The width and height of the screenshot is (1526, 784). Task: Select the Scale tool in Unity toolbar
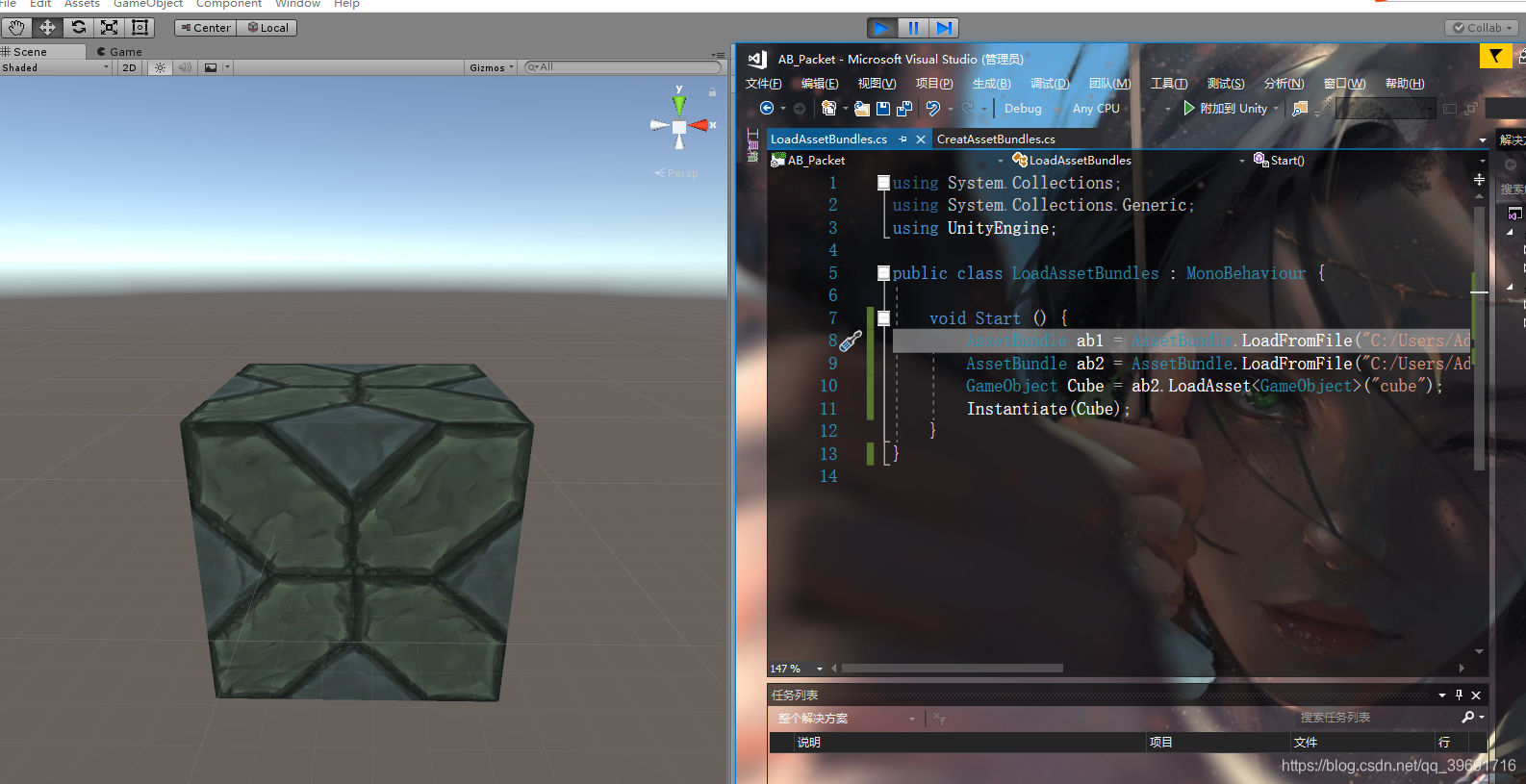click(x=110, y=28)
